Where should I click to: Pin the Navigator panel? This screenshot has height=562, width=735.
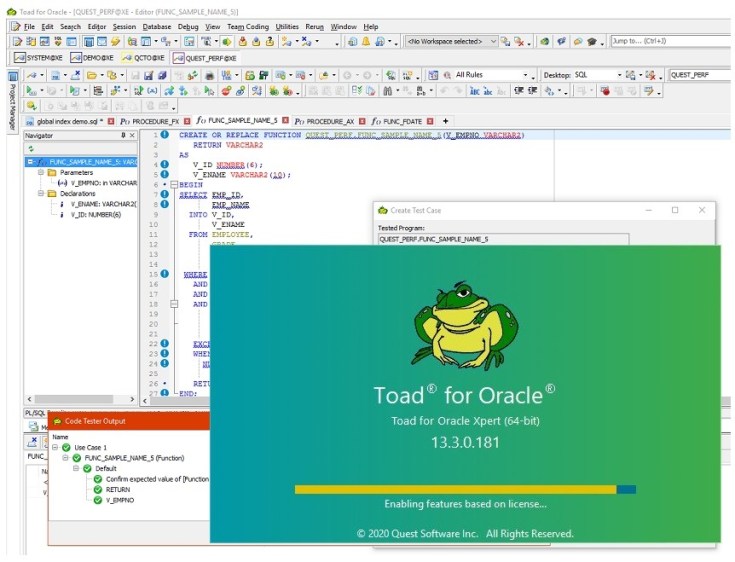click(123, 135)
